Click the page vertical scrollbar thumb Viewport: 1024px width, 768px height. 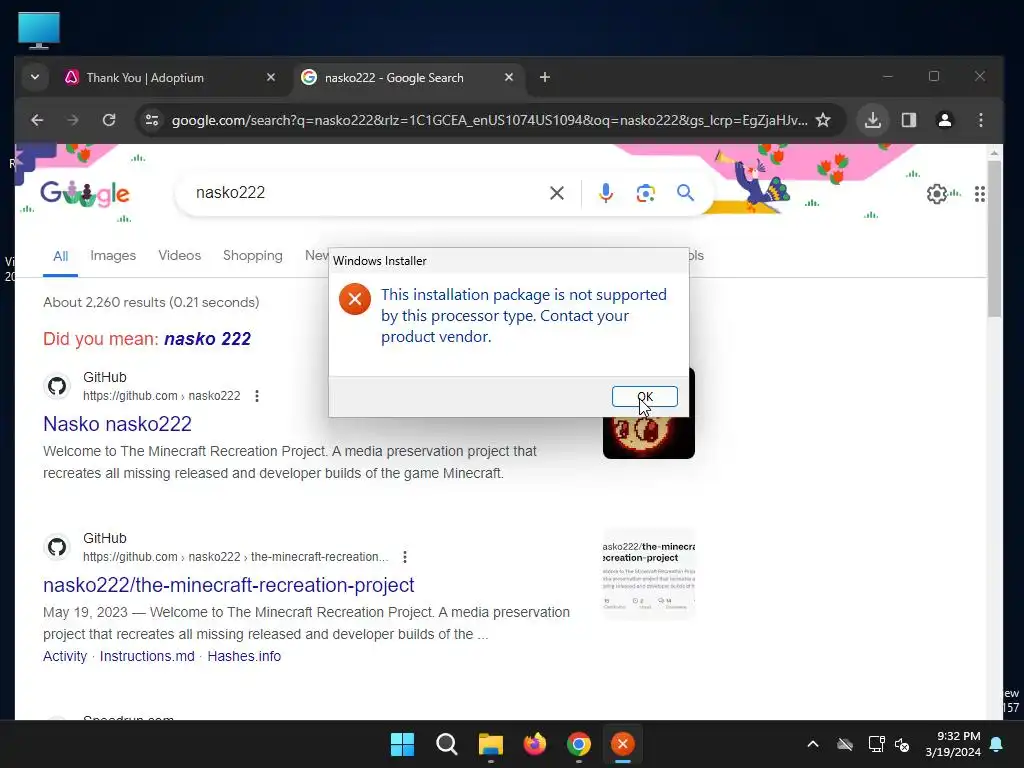coord(994,238)
